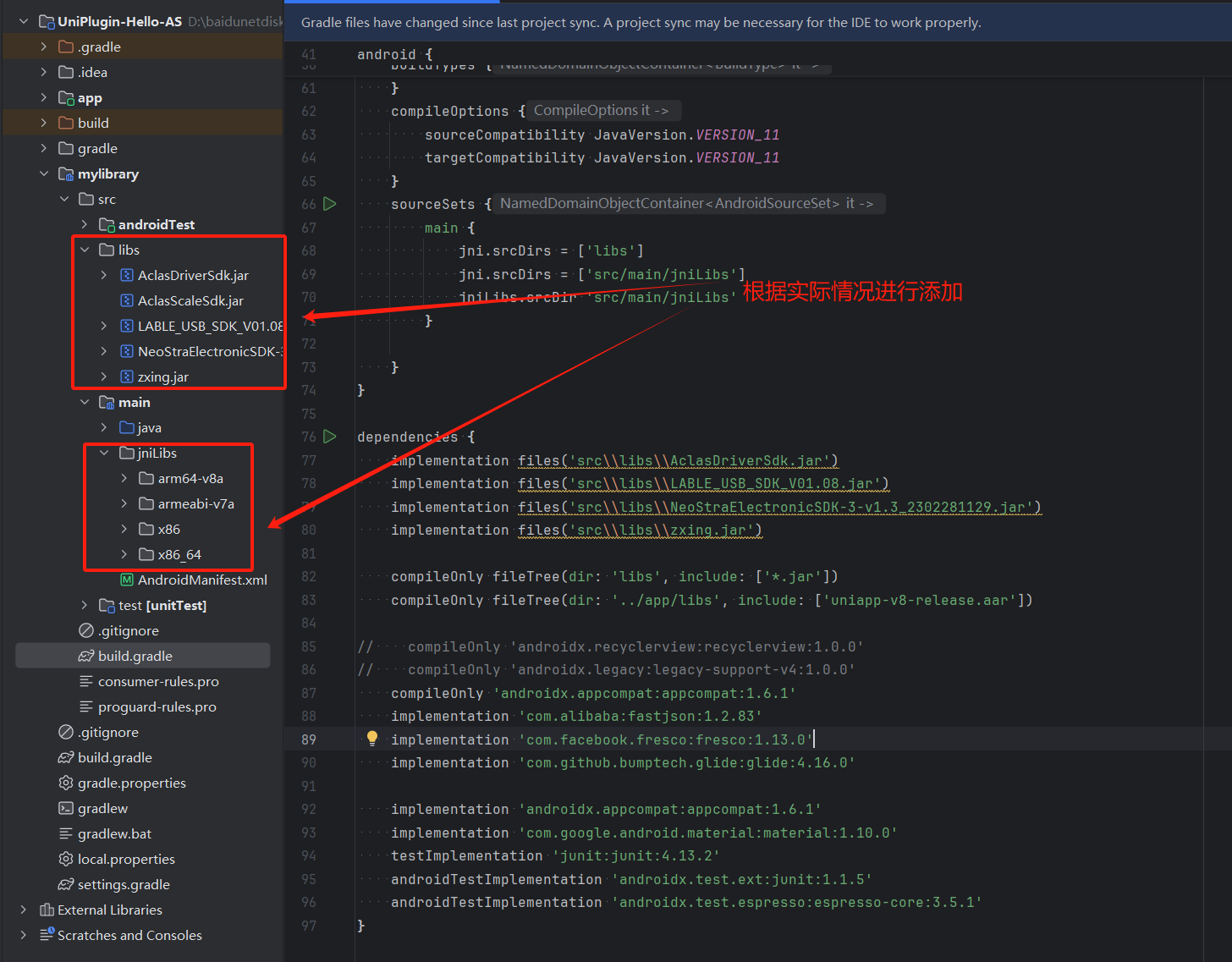Image resolution: width=1232 pixels, height=962 pixels.
Task: Click line number 89 in the gutter
Action: [309, 739]
